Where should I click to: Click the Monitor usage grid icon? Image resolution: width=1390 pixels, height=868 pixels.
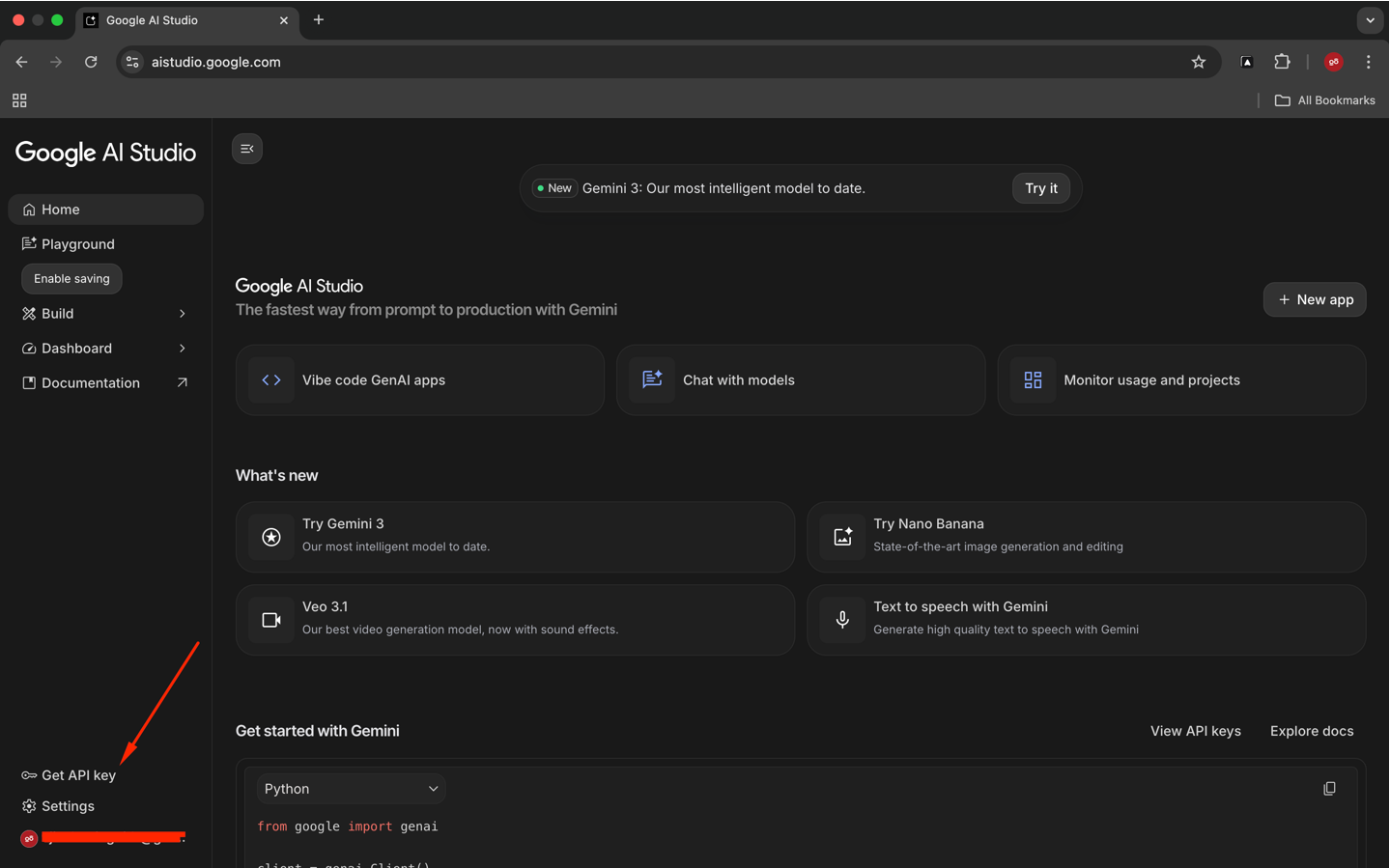point(1033,380)
